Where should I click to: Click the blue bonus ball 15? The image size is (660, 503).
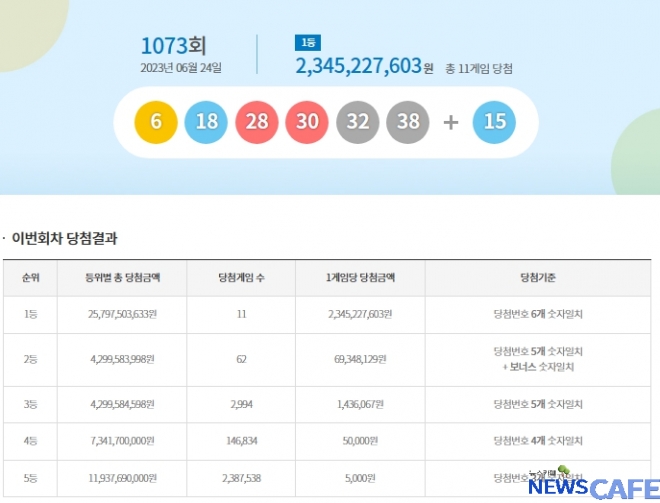[494, 122]
